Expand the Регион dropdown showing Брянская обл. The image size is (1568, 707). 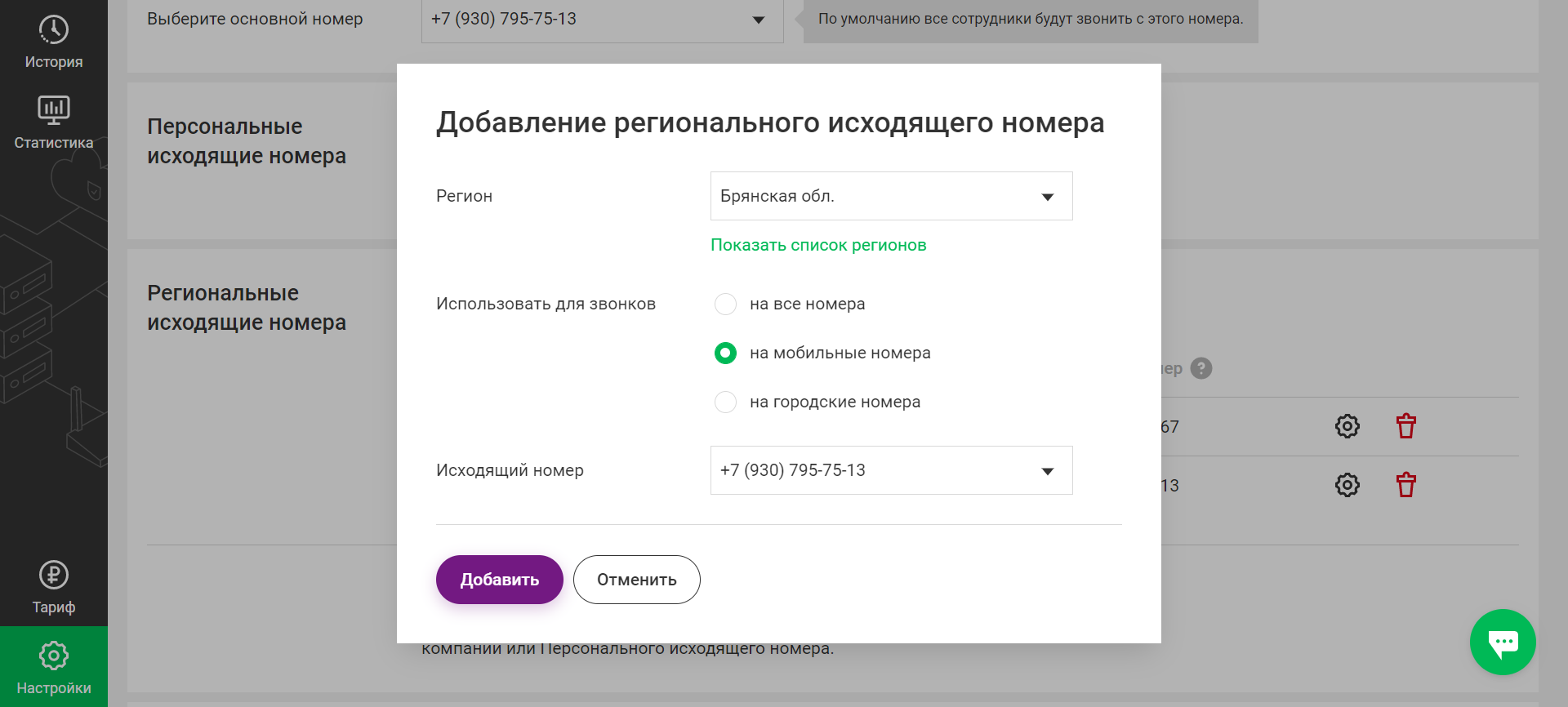coord(891,196)
